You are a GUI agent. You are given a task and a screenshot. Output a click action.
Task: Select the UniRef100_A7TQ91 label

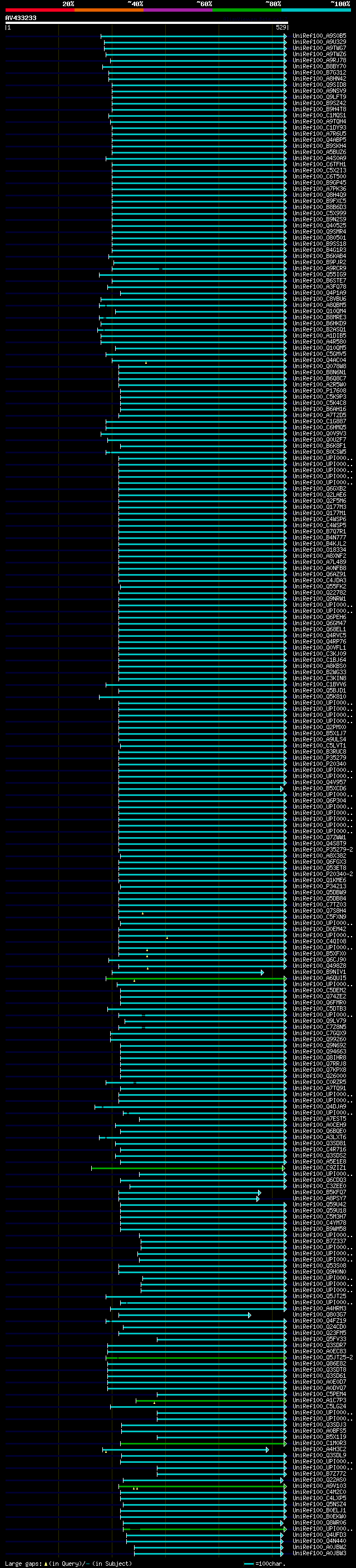319,1089
